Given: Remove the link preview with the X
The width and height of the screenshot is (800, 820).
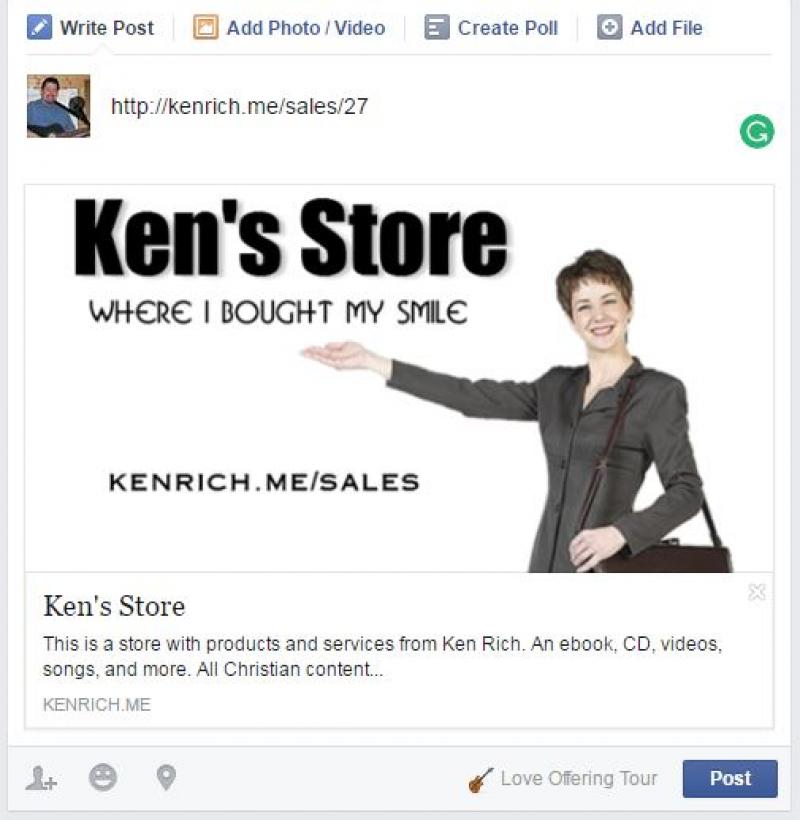Looking at the screenshot, I should point(757,593).
